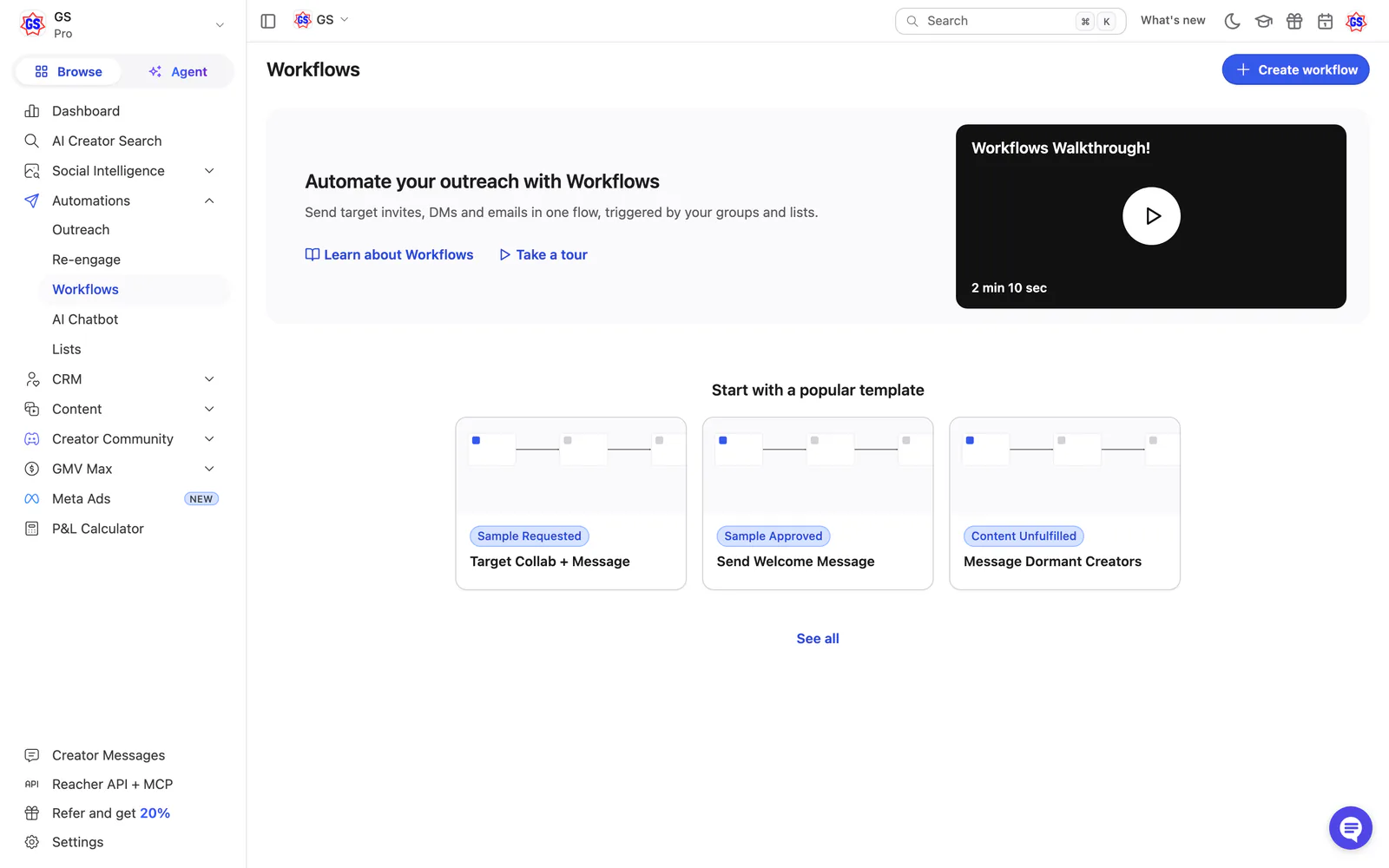Click the Content sidebar icon
The height and width of the screenshot is (868, 1389).
[32, 409]
